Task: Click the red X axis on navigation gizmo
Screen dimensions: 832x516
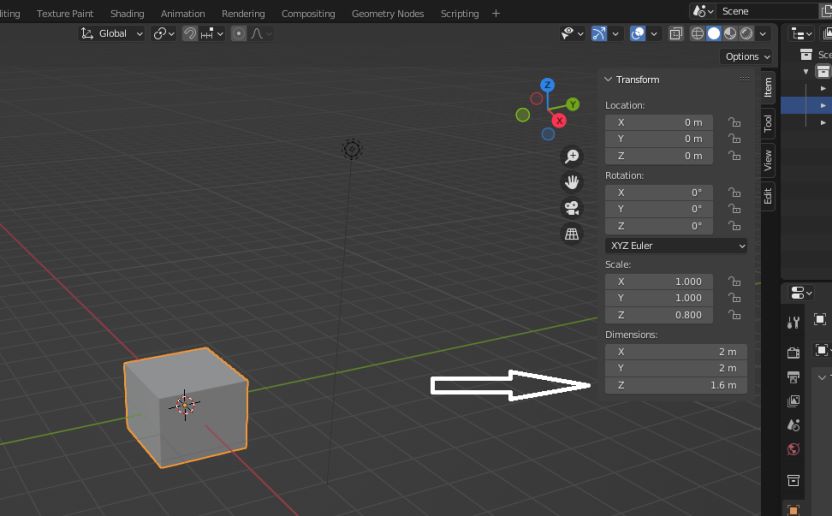Action: [x=559, y=120]
